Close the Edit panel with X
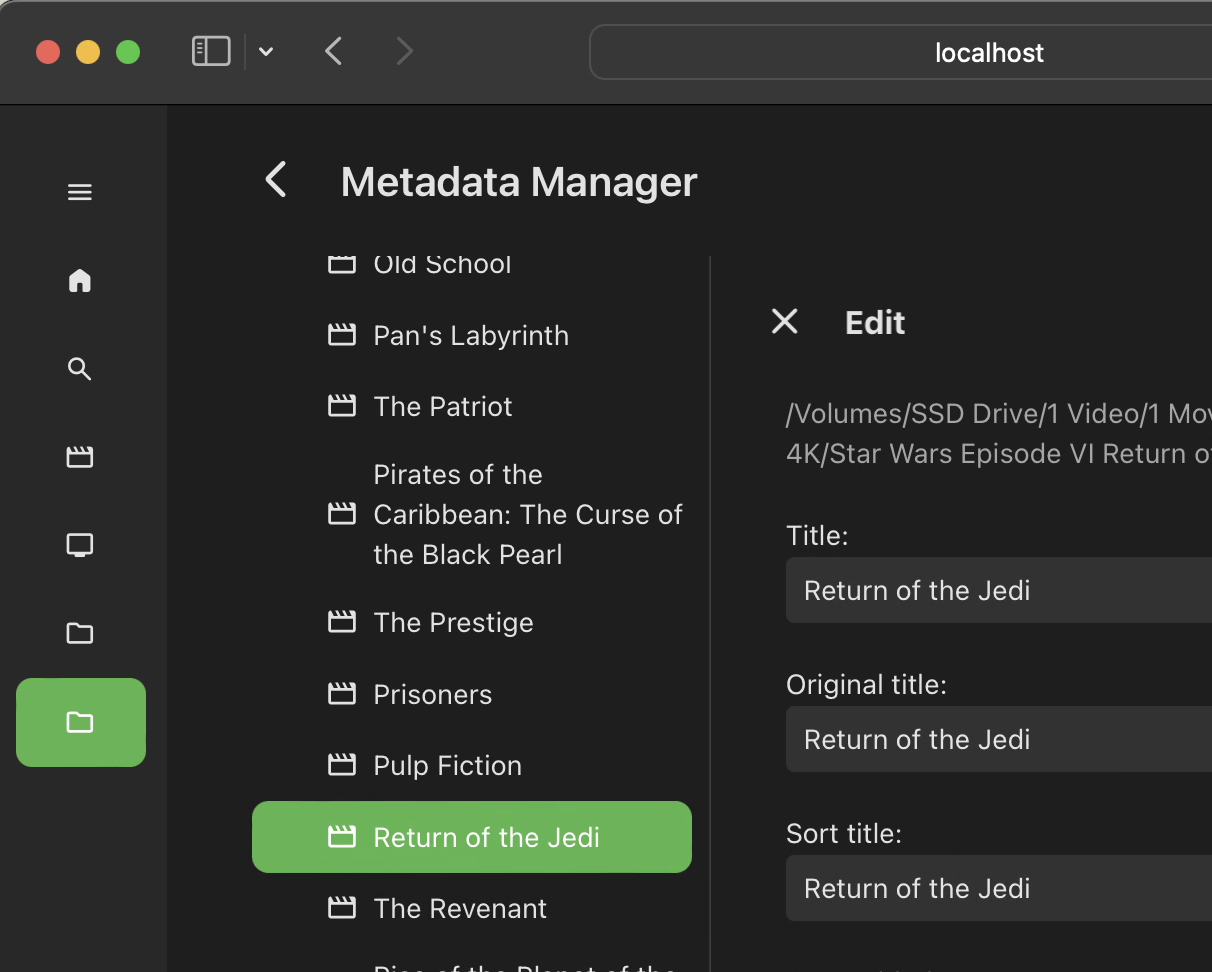 coord(785,321)
